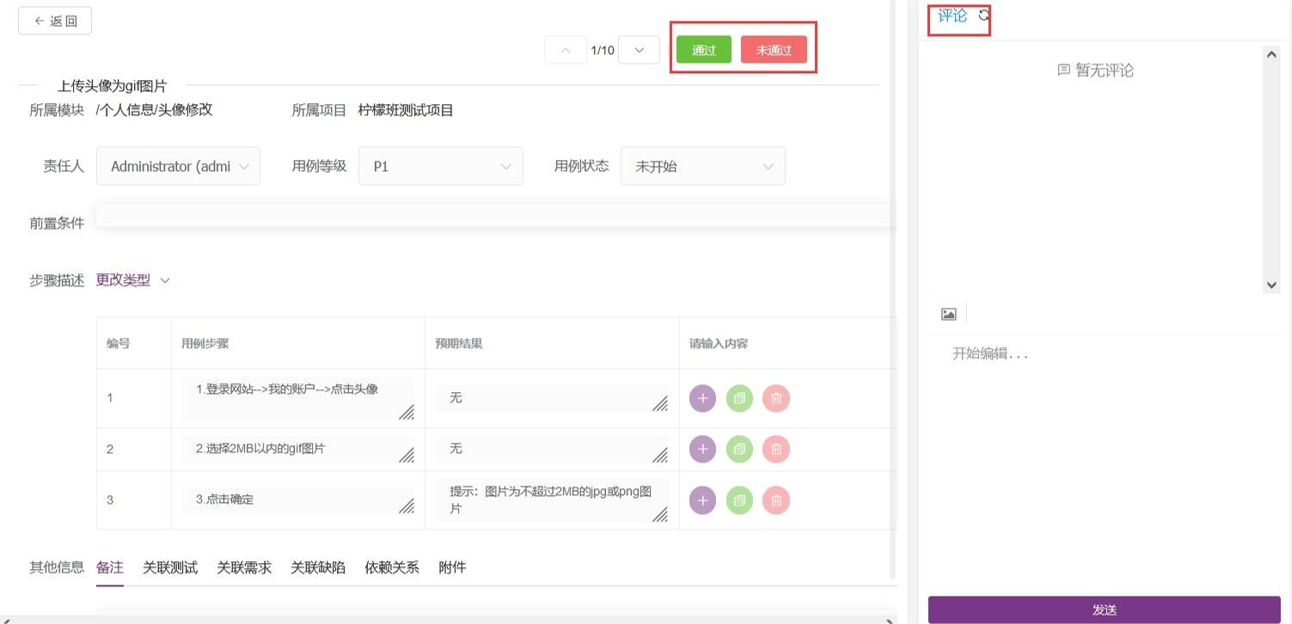Copy step 1 with the copy icon
Image resolution: width=1292 pixels, height=624 pixels.
coord(739,398)
